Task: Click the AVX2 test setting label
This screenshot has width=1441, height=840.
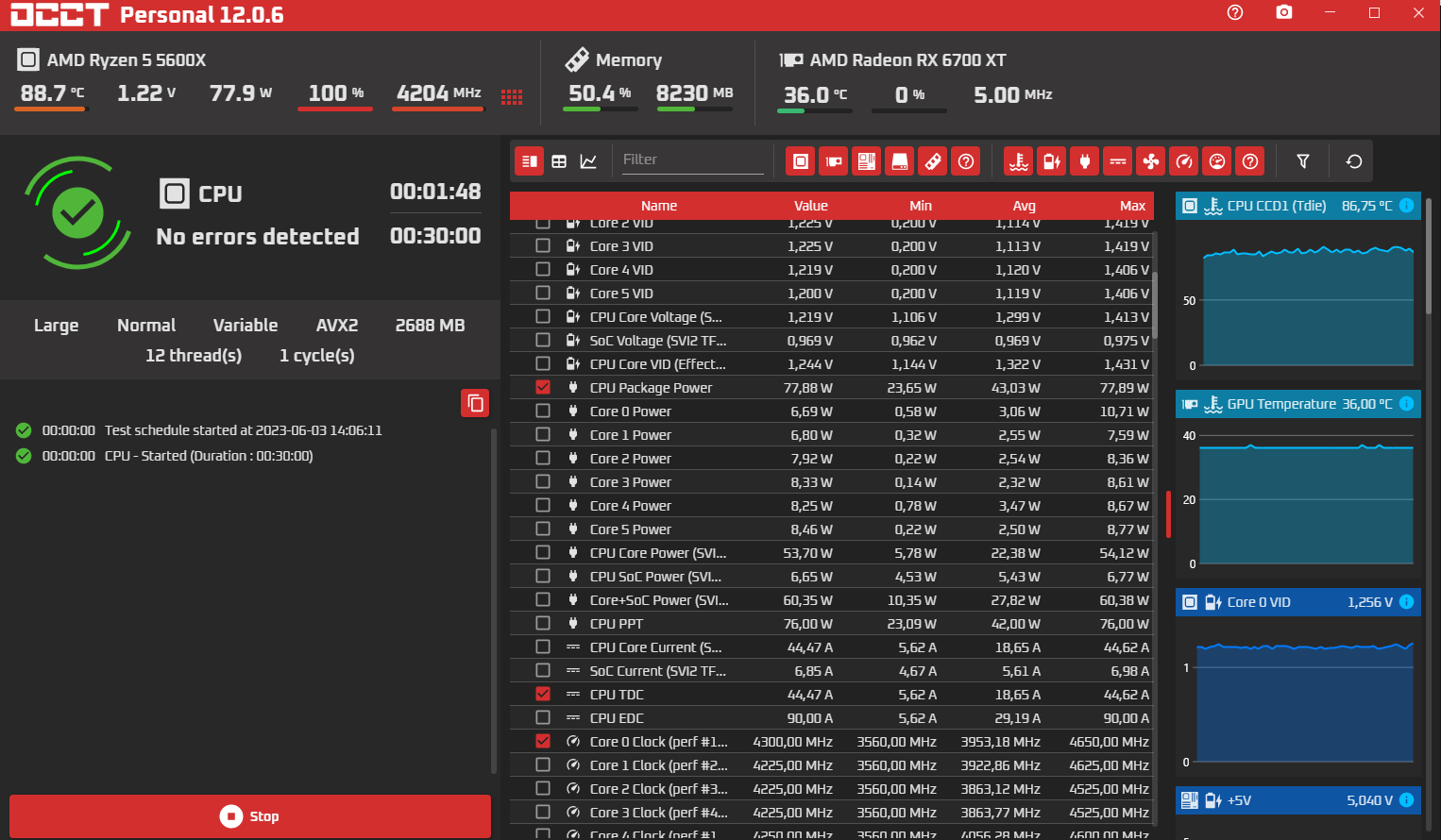Action: coord(337,326)
